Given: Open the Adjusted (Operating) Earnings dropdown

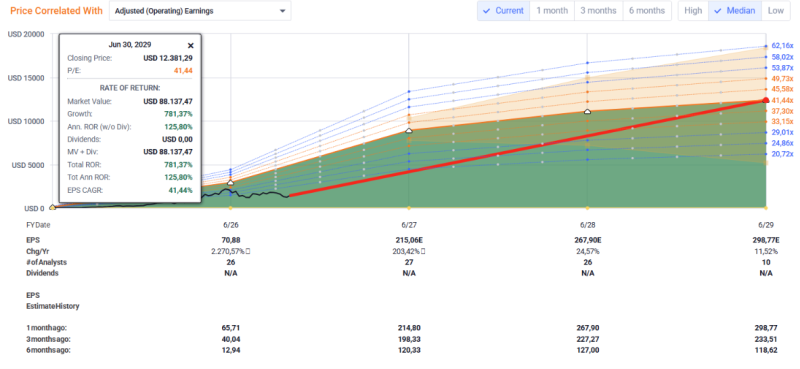Looking at the screenshot, I should 200,11.
